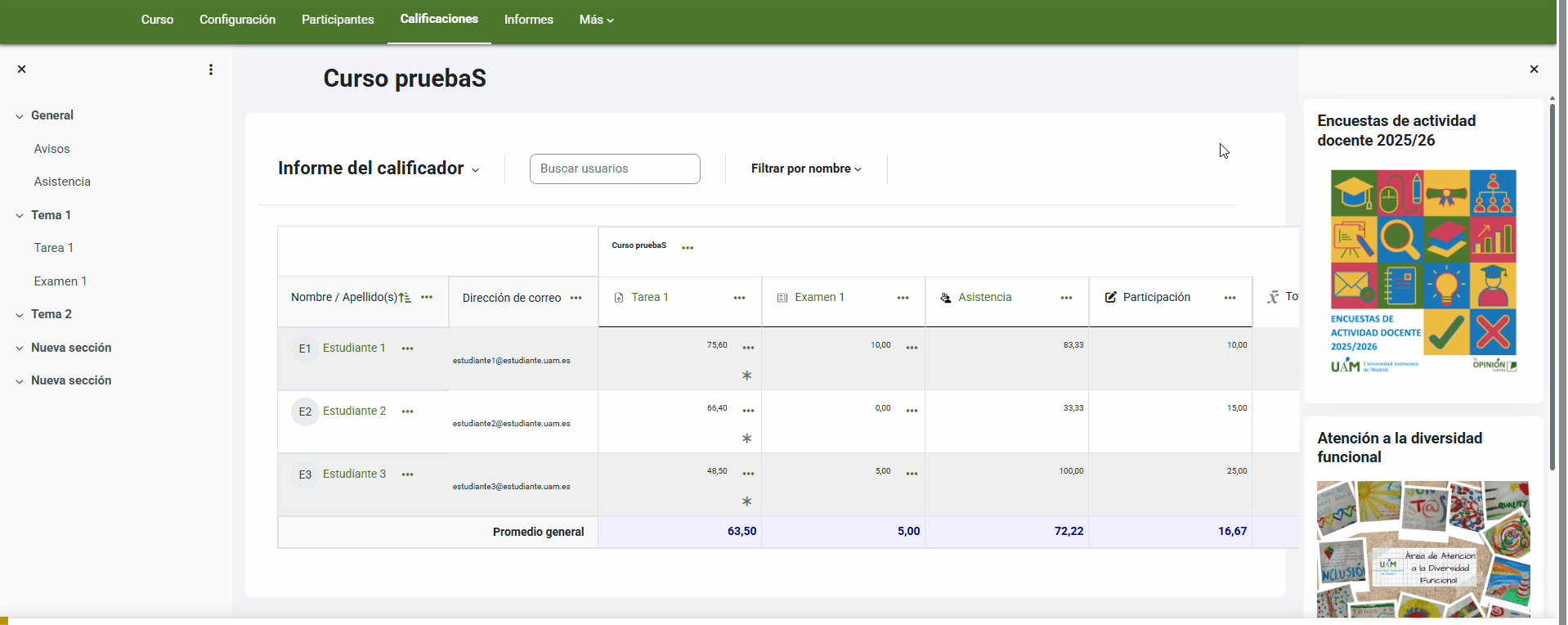Expand the Tema 2 section
This screenshot has width=1568, height=625.
click(20, 315)
